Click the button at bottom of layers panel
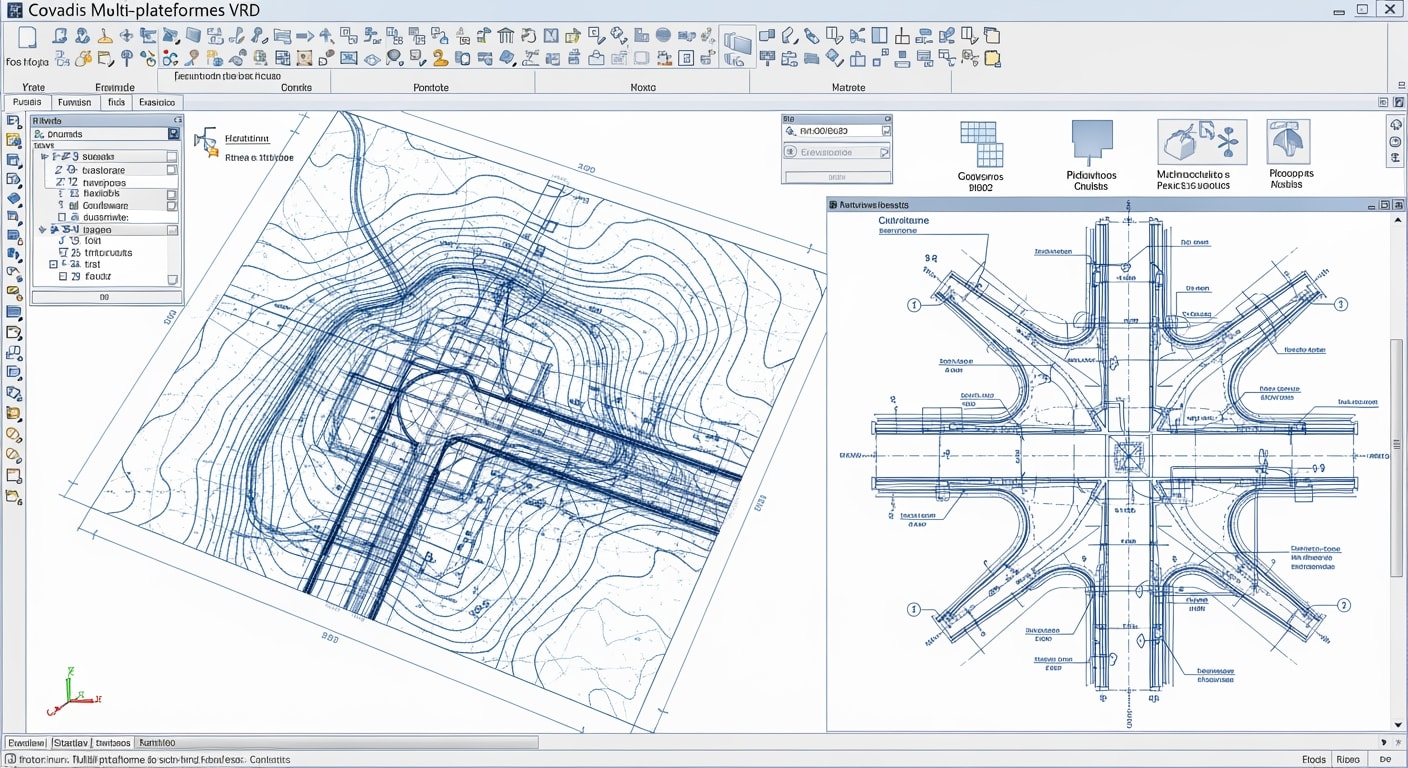The width and height of the screenshot is (1408, 768). [x=105, y=297]
